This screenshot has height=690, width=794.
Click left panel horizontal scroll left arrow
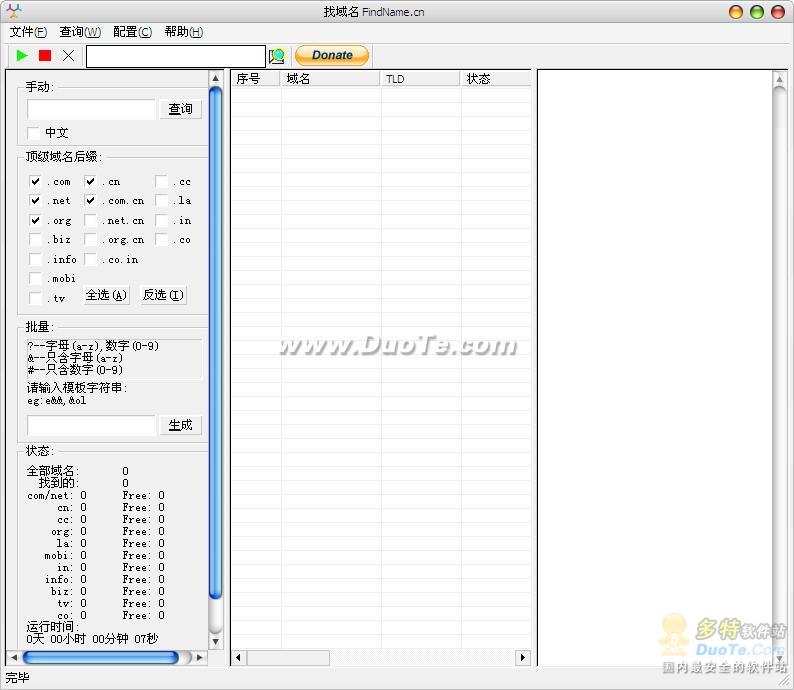tap(14, 657)
